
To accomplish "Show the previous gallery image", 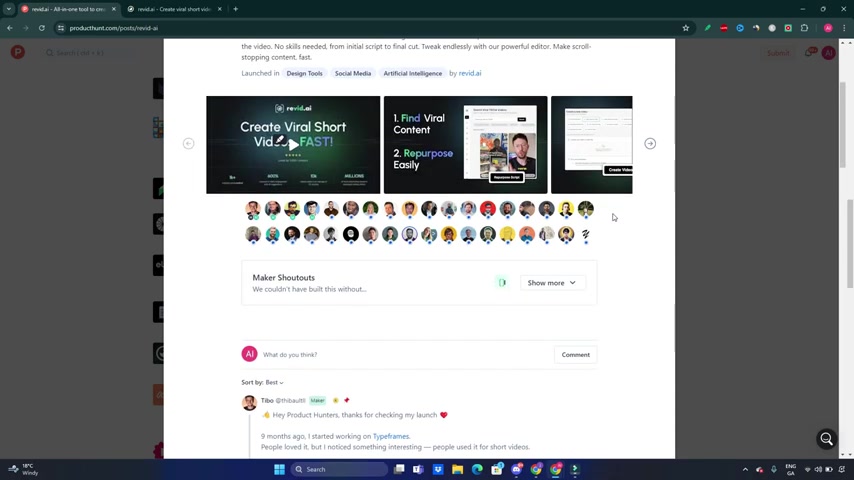I will click(188, 144).
